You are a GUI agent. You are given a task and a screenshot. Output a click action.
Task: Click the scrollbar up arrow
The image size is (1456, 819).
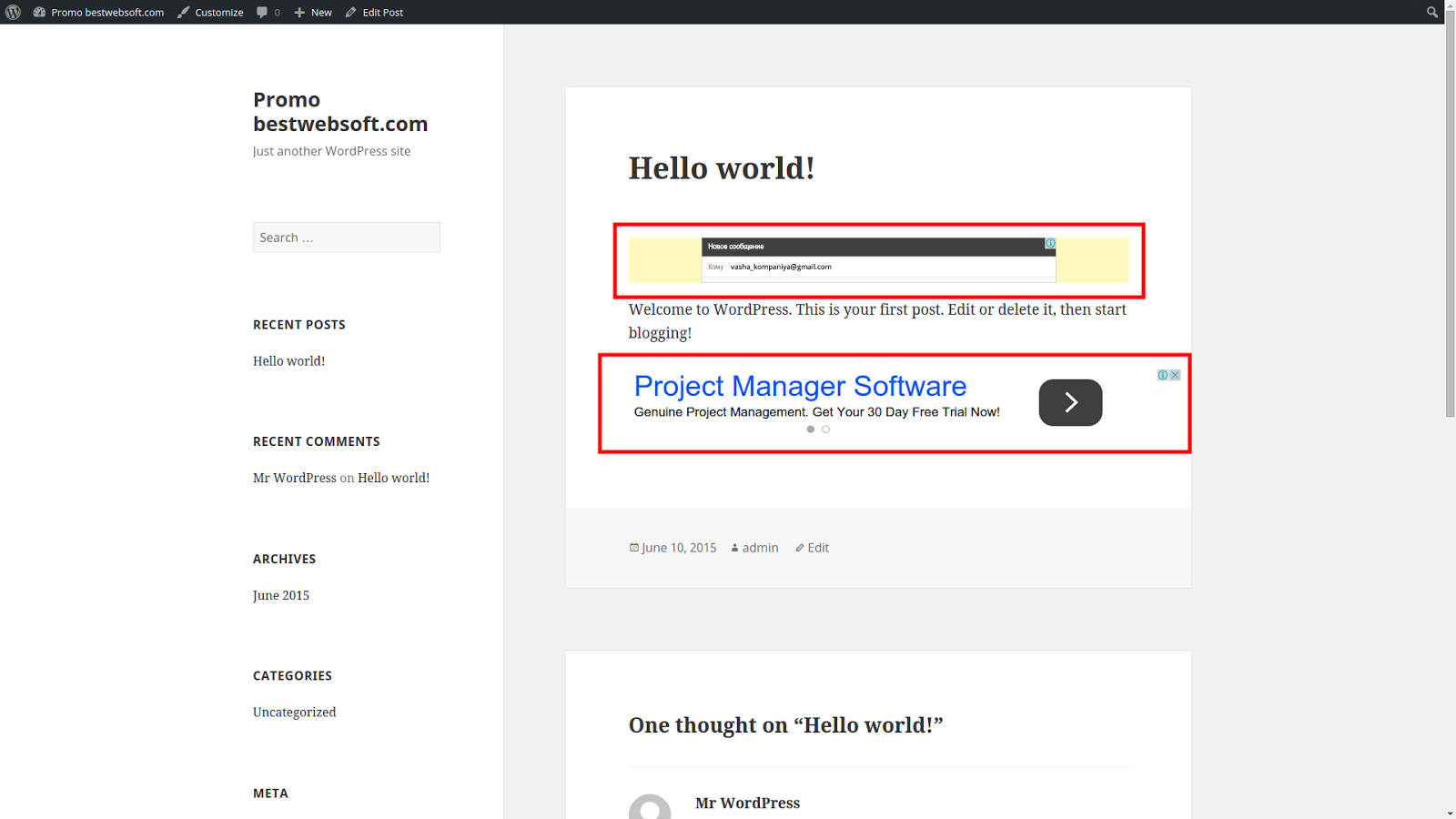[x=1450, y=5]
